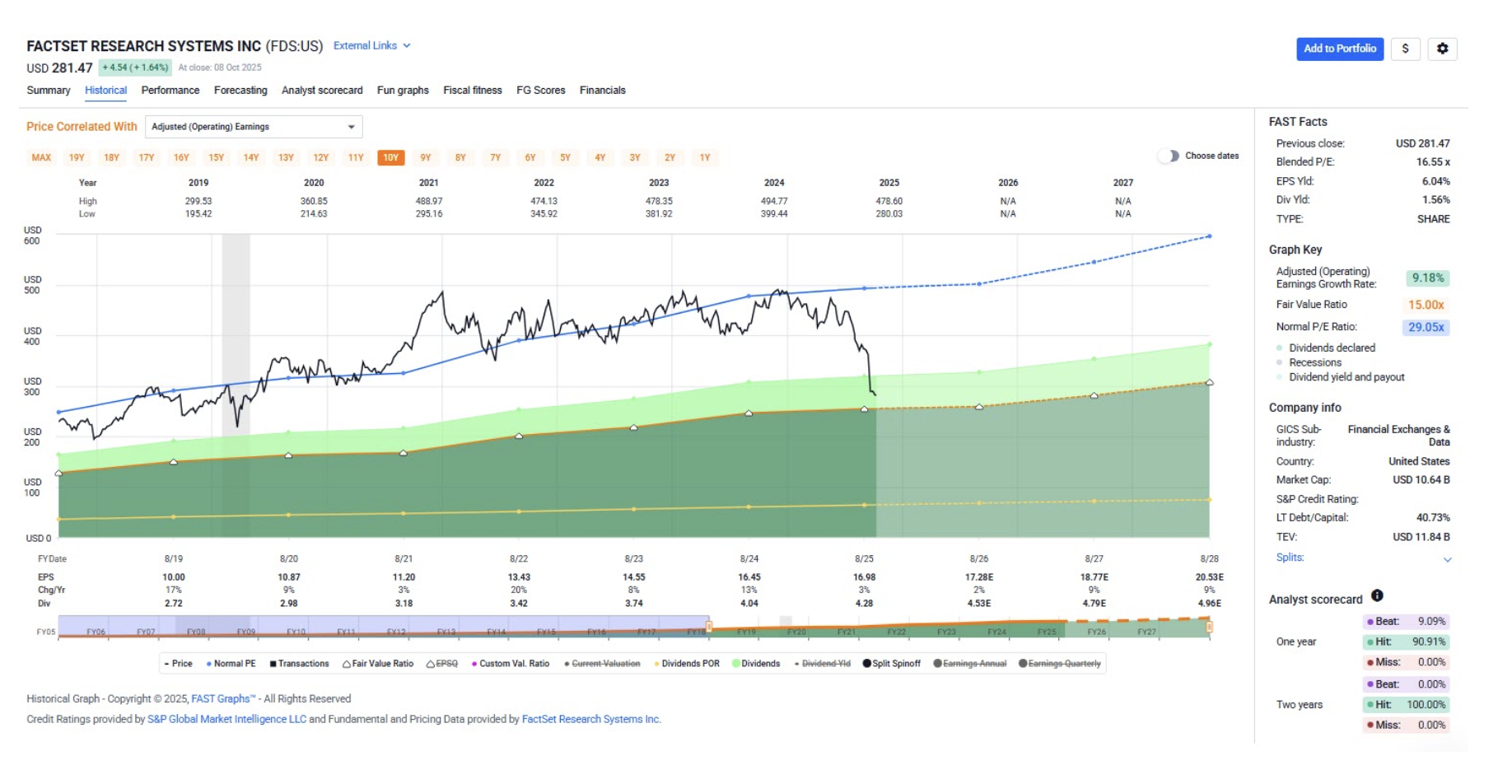Select the 15Y time range
This screenshot has width=1512, height=784.
pos(216,157)
